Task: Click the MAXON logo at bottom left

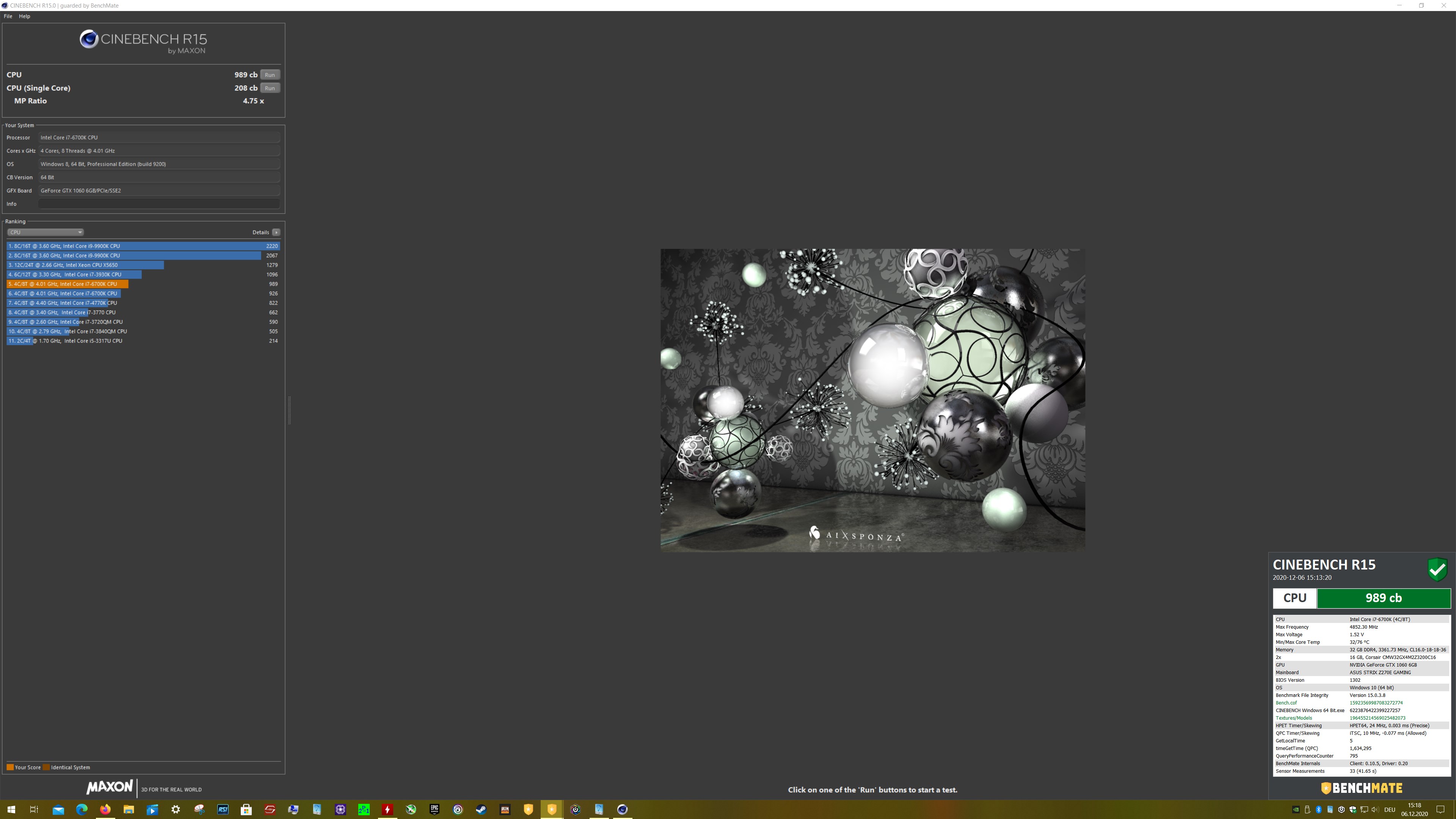Action: coord(110,787)
